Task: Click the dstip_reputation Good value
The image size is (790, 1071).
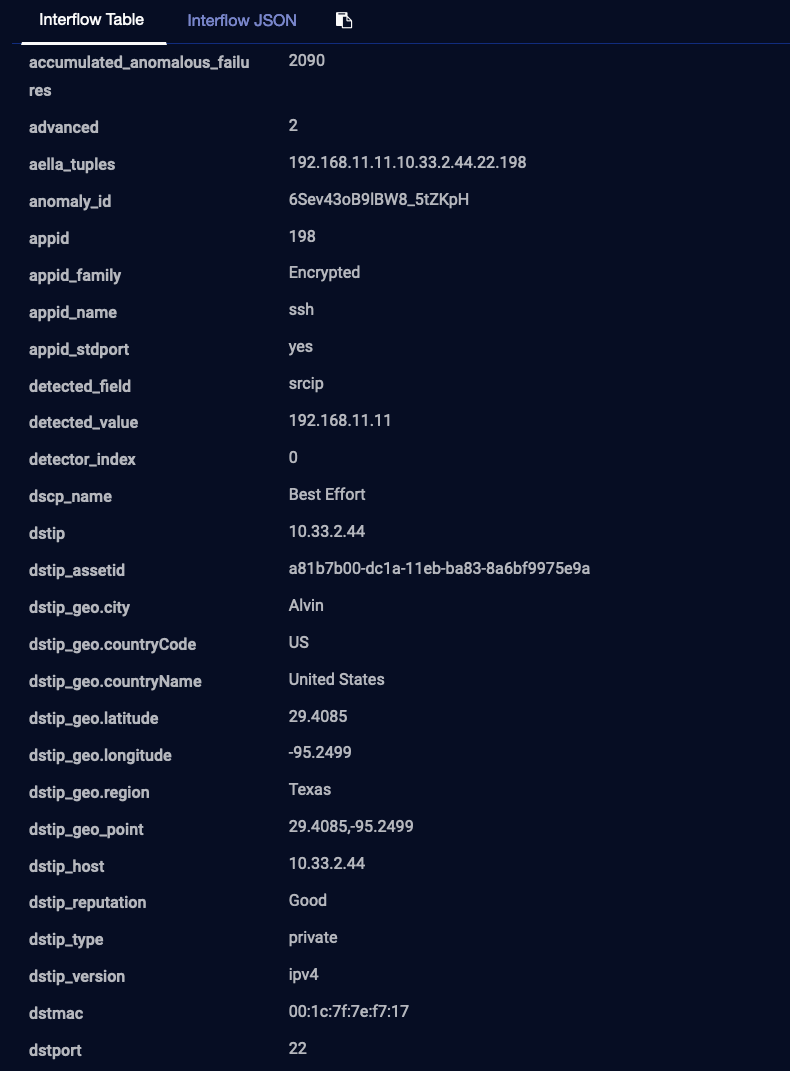Action: click(x=308, y=901)
